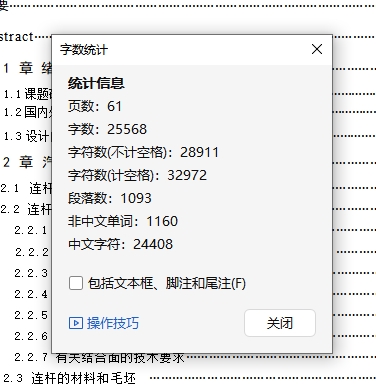
Task: Select the 非中文单词: 1160 line
Action: (x=123, y=221)
